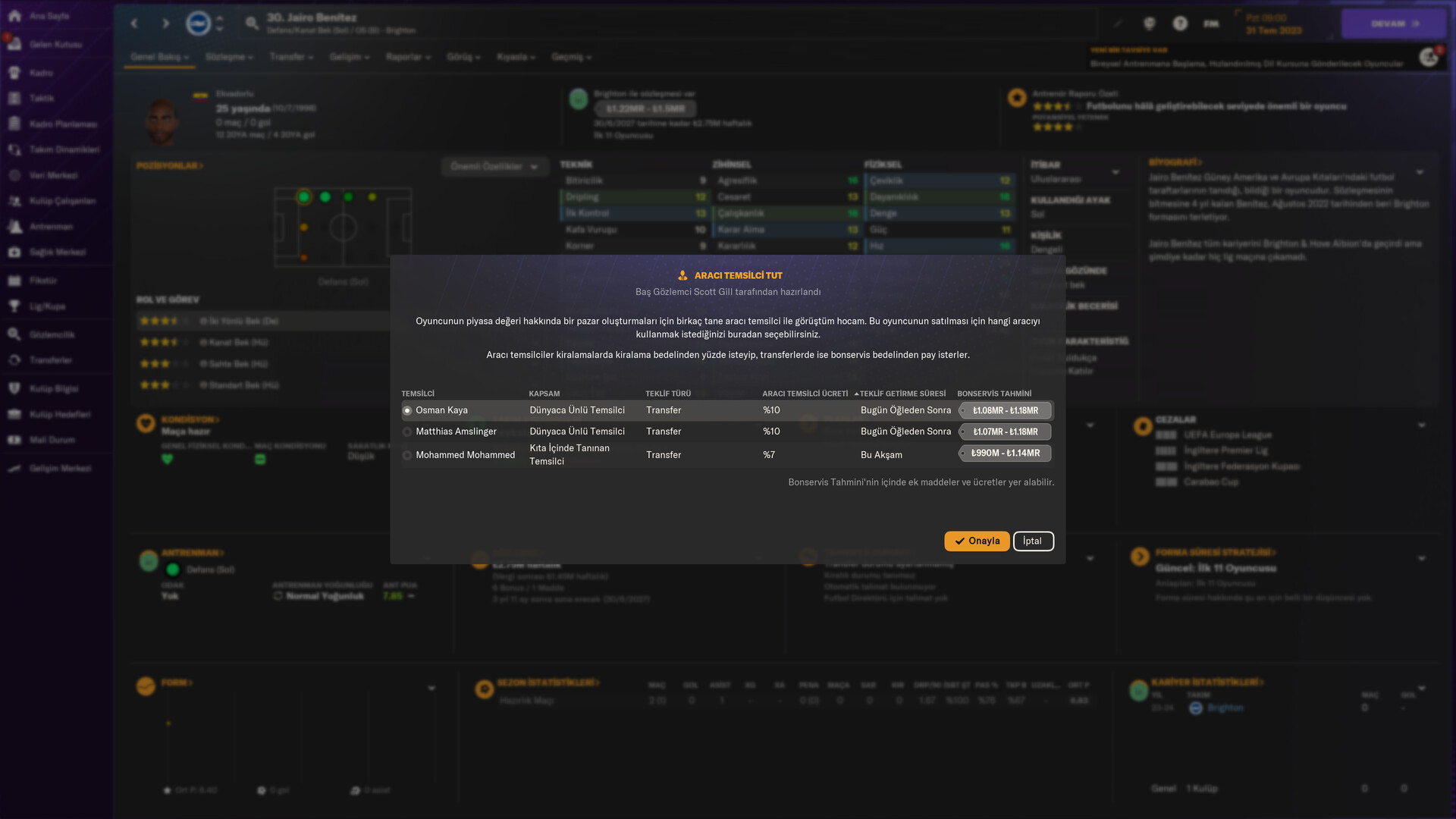Screen dimensions: 1456x819
Task: Open Ana Sayfa home icon
Action: click(14, 16)
